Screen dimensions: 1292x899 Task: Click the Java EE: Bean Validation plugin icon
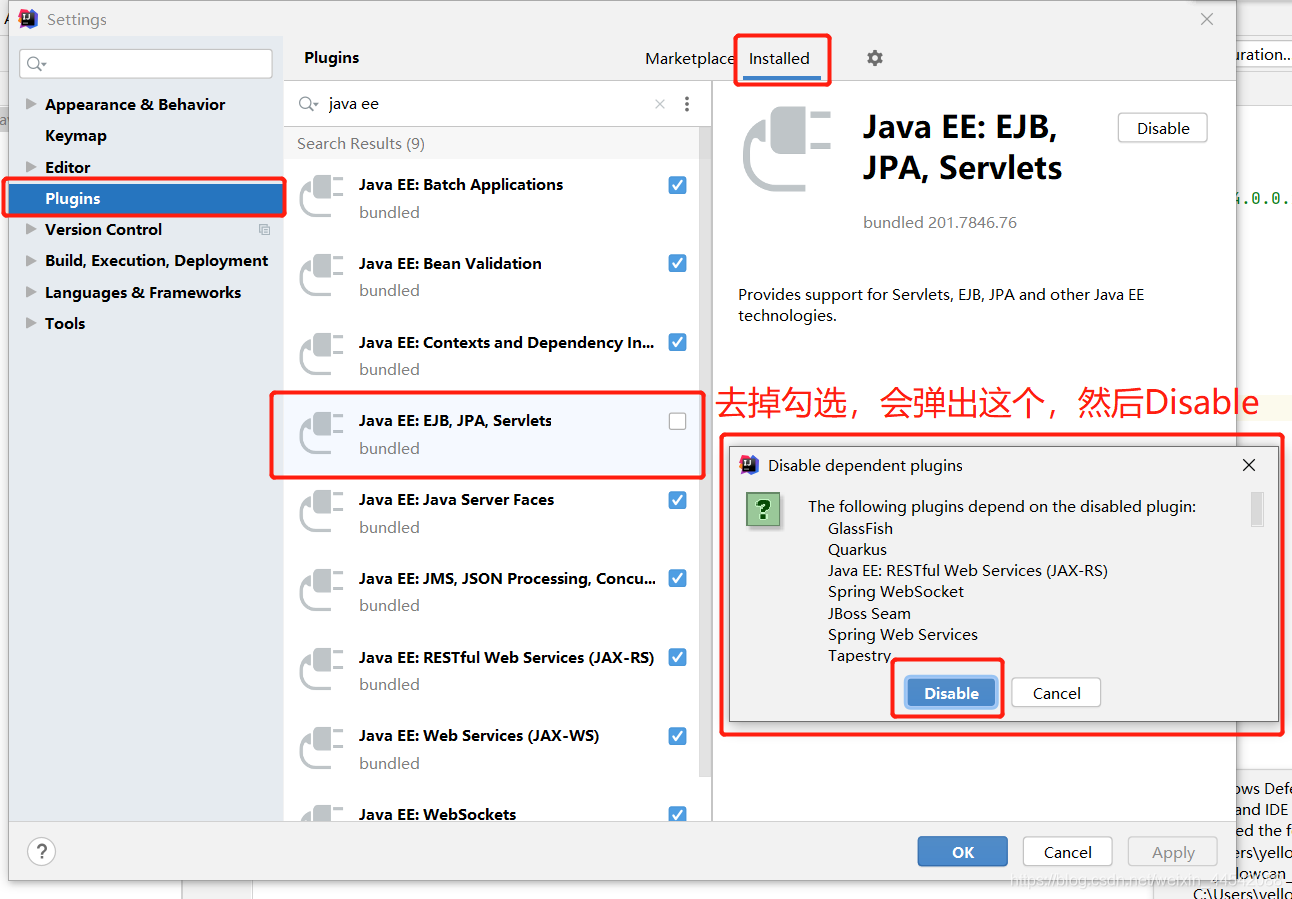coord(322,277)
